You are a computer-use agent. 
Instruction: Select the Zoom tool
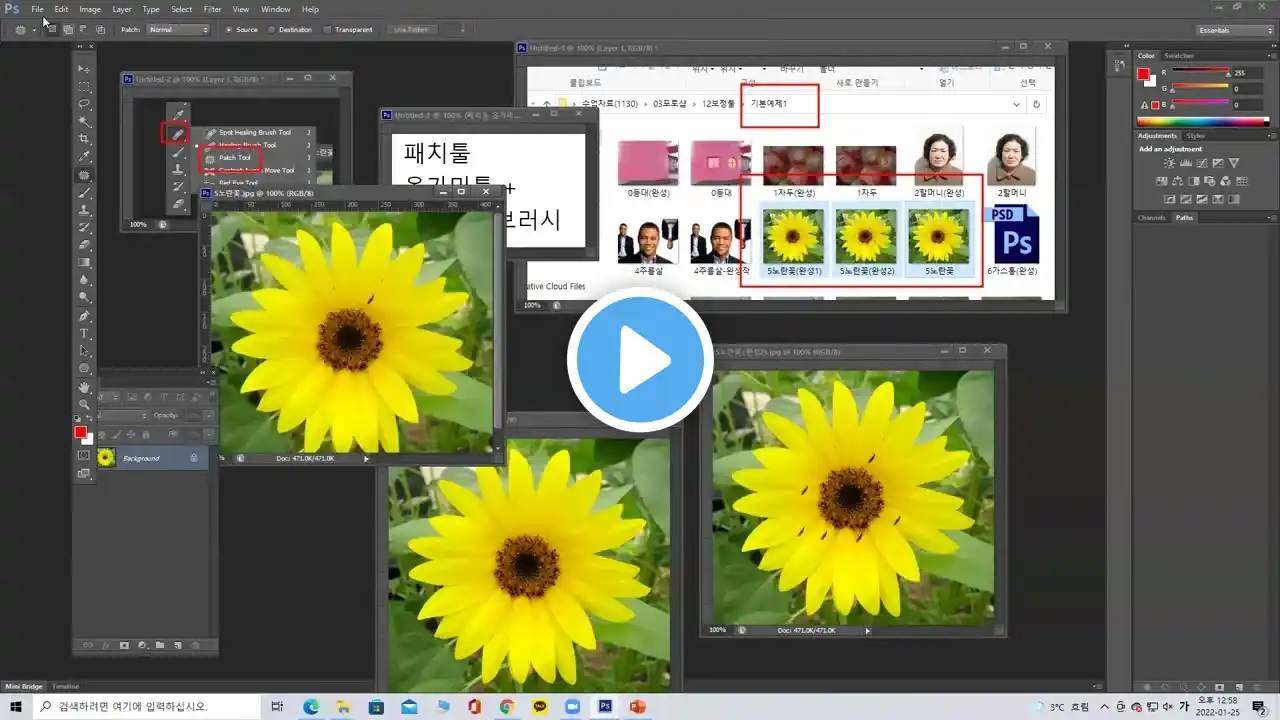(85, 404)
